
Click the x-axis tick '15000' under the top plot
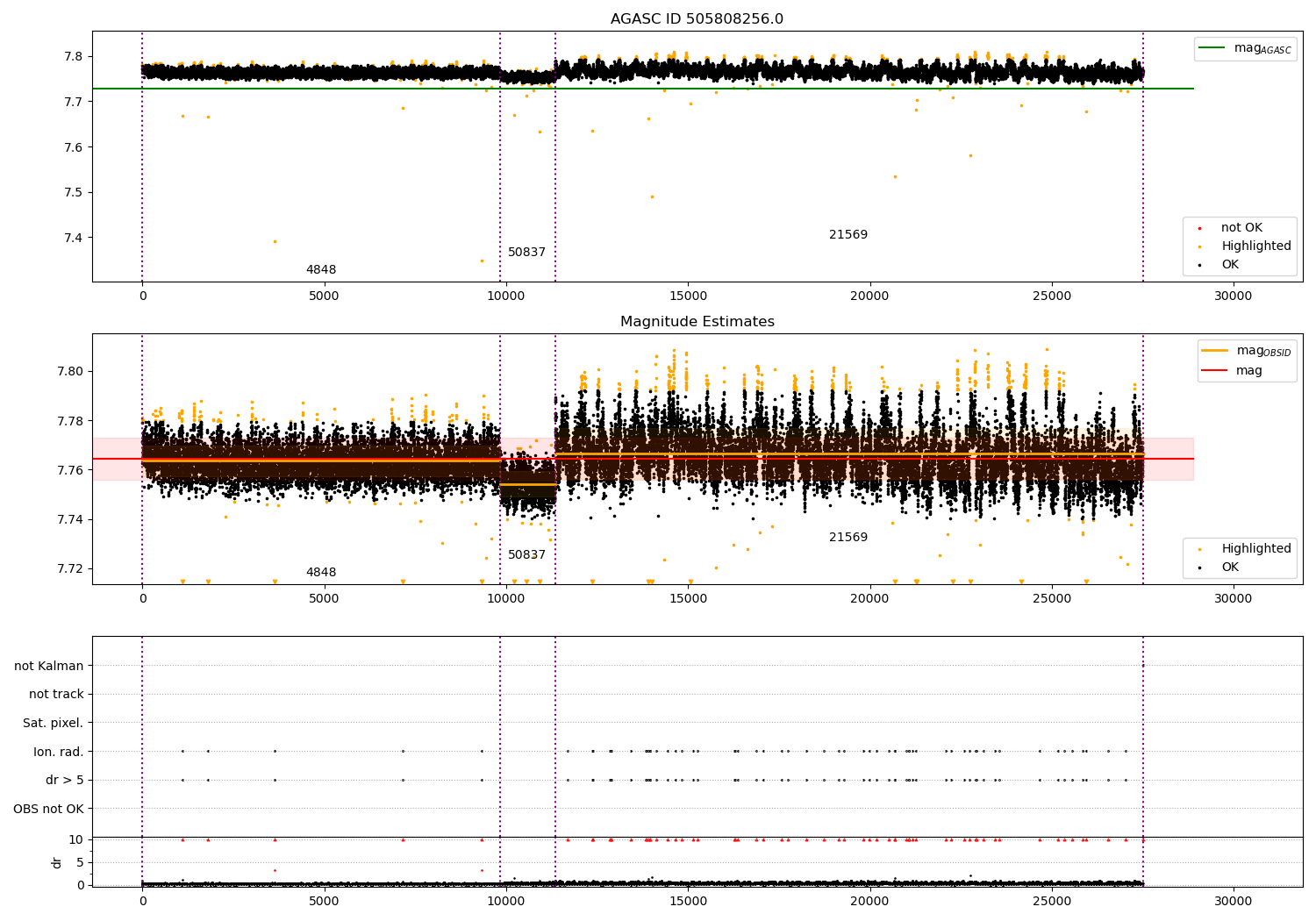click(x=688, y=296)
